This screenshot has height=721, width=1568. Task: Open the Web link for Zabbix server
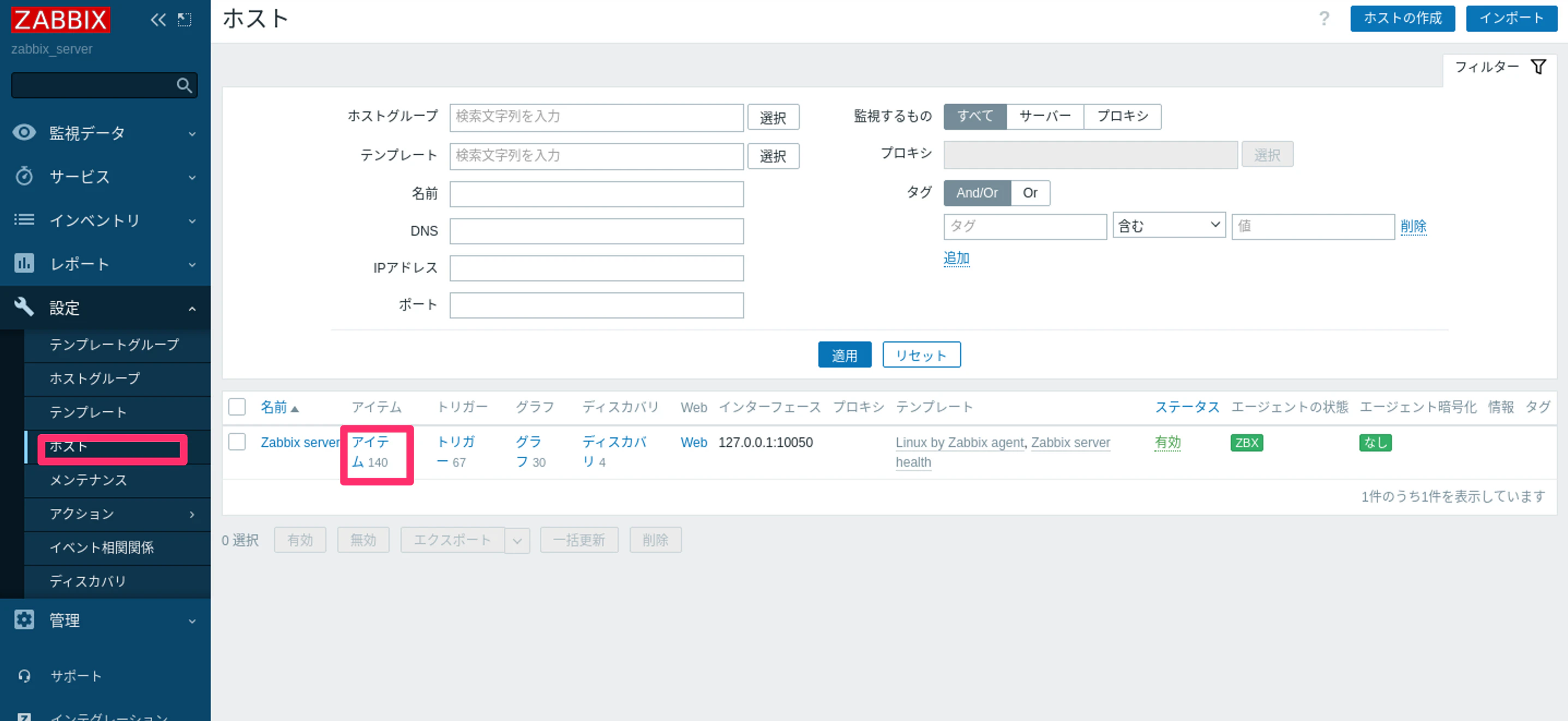(694, 442)
